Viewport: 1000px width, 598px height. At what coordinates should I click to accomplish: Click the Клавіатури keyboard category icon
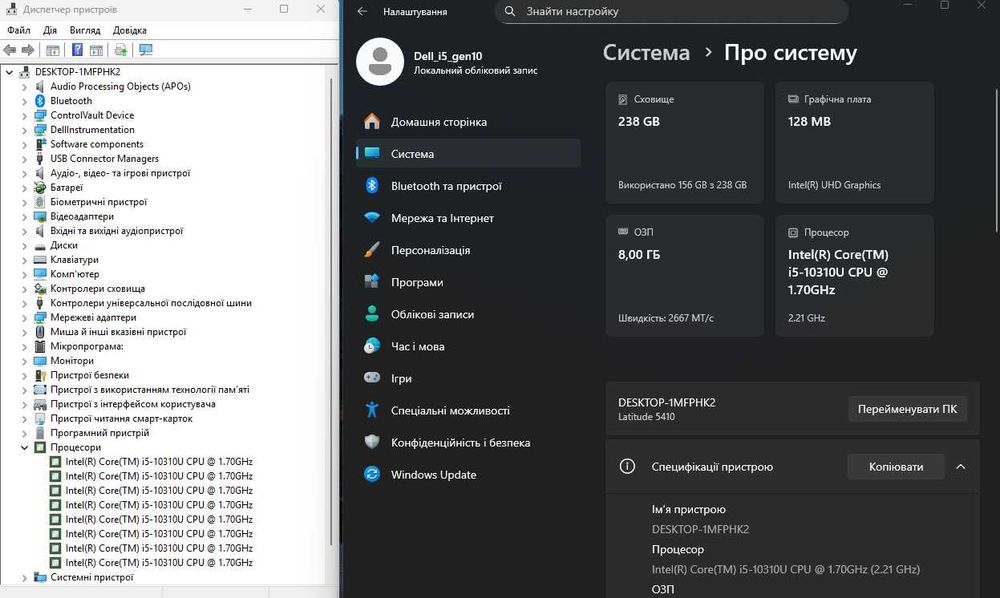40,259
